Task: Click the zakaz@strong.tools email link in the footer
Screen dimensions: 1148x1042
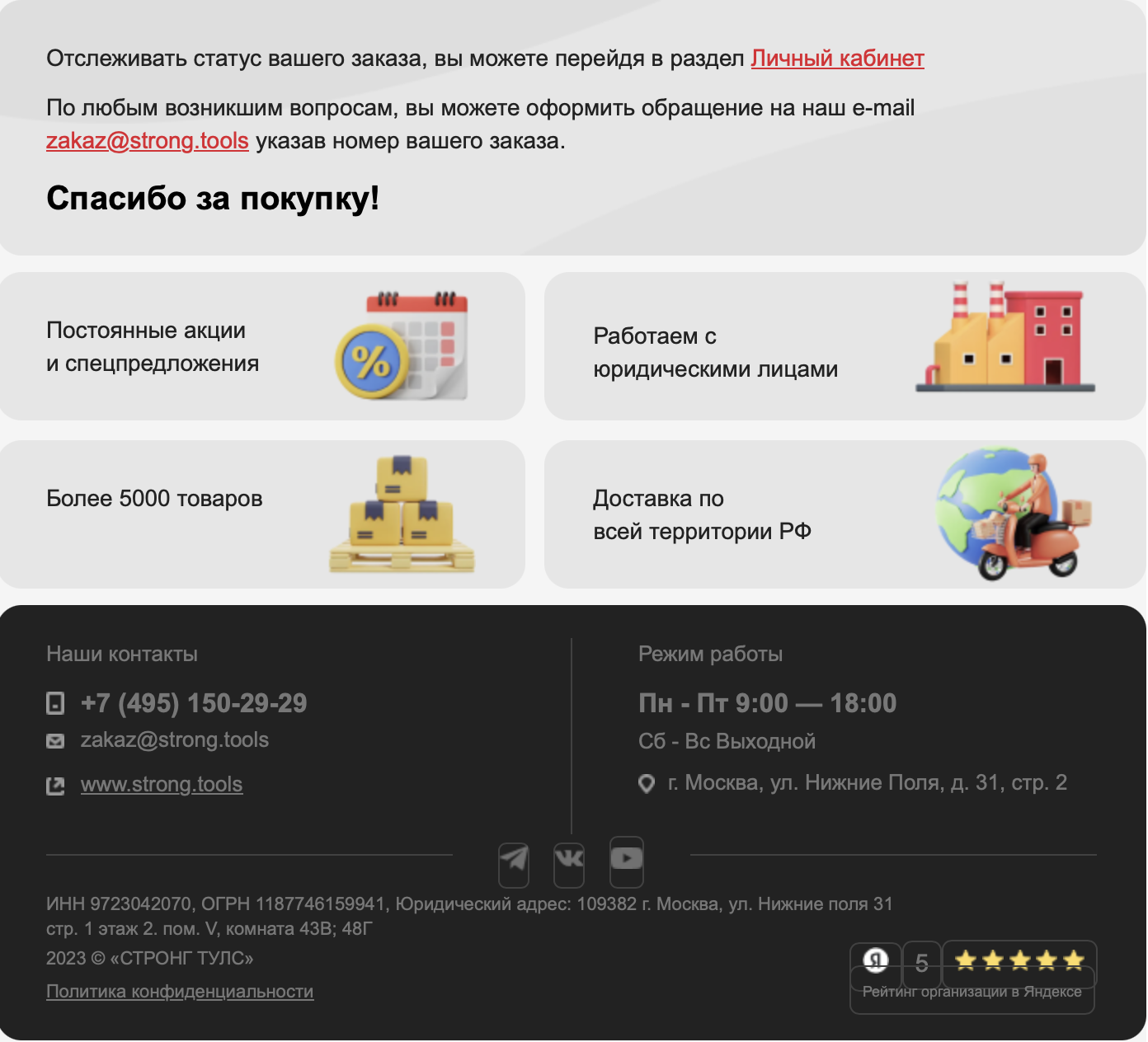Action: (x=174, y=740)
